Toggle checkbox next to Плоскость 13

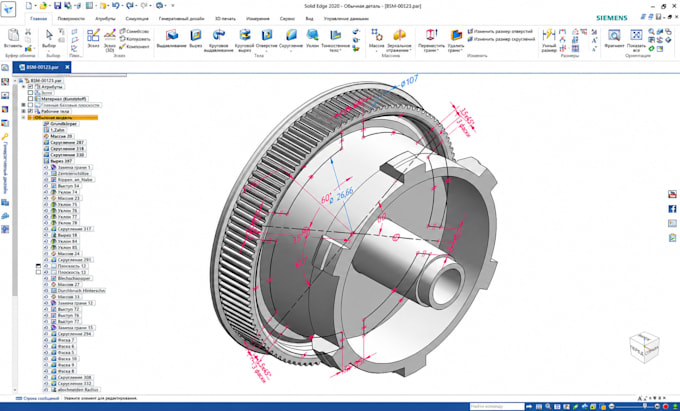(x=38, y=272)
